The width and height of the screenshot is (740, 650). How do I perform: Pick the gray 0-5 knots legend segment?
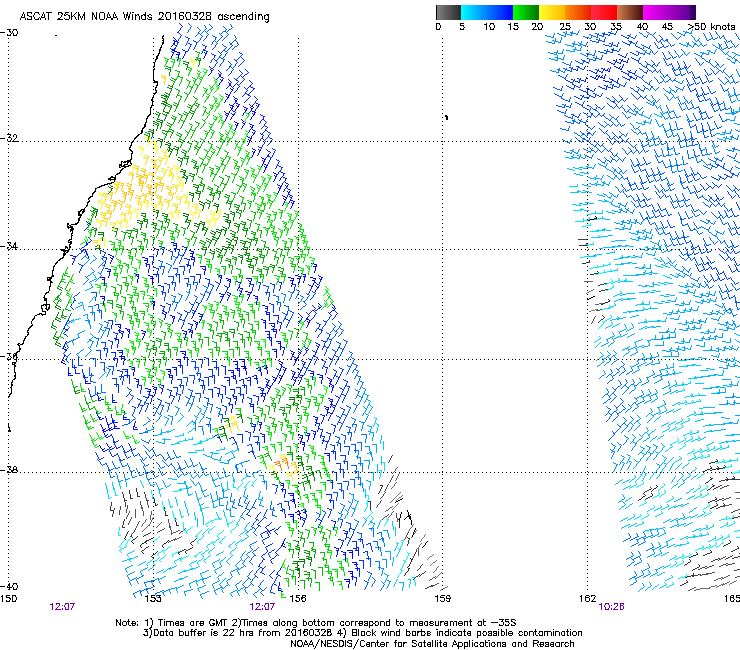click(448, 12)
